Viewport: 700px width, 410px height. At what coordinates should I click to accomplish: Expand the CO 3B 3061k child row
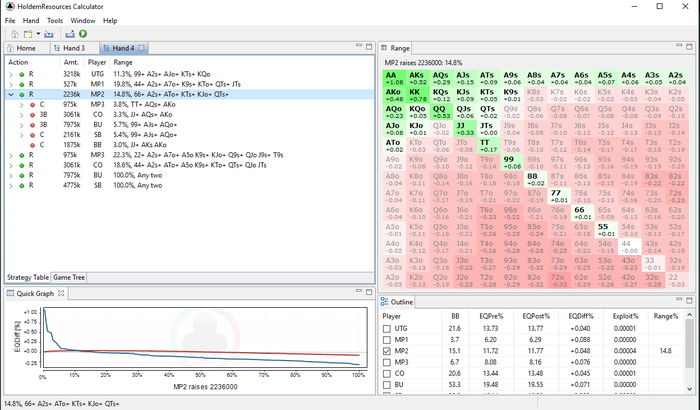click(21, 115)
